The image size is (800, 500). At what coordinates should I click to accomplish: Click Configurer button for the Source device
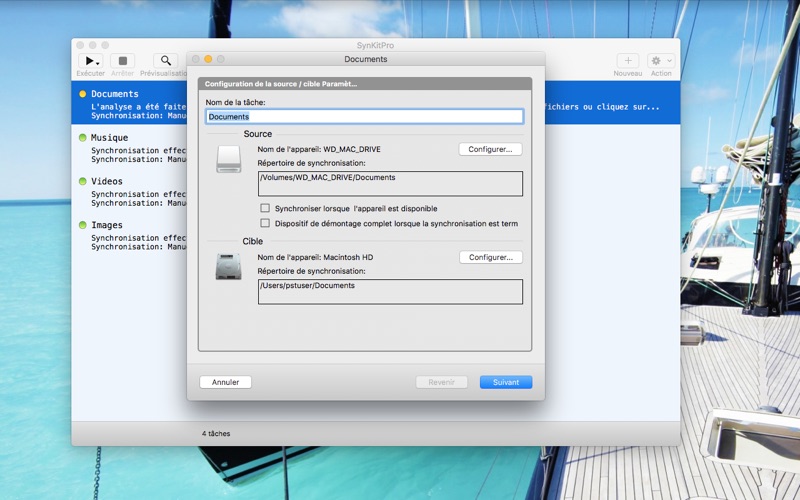tap(490, 149)
